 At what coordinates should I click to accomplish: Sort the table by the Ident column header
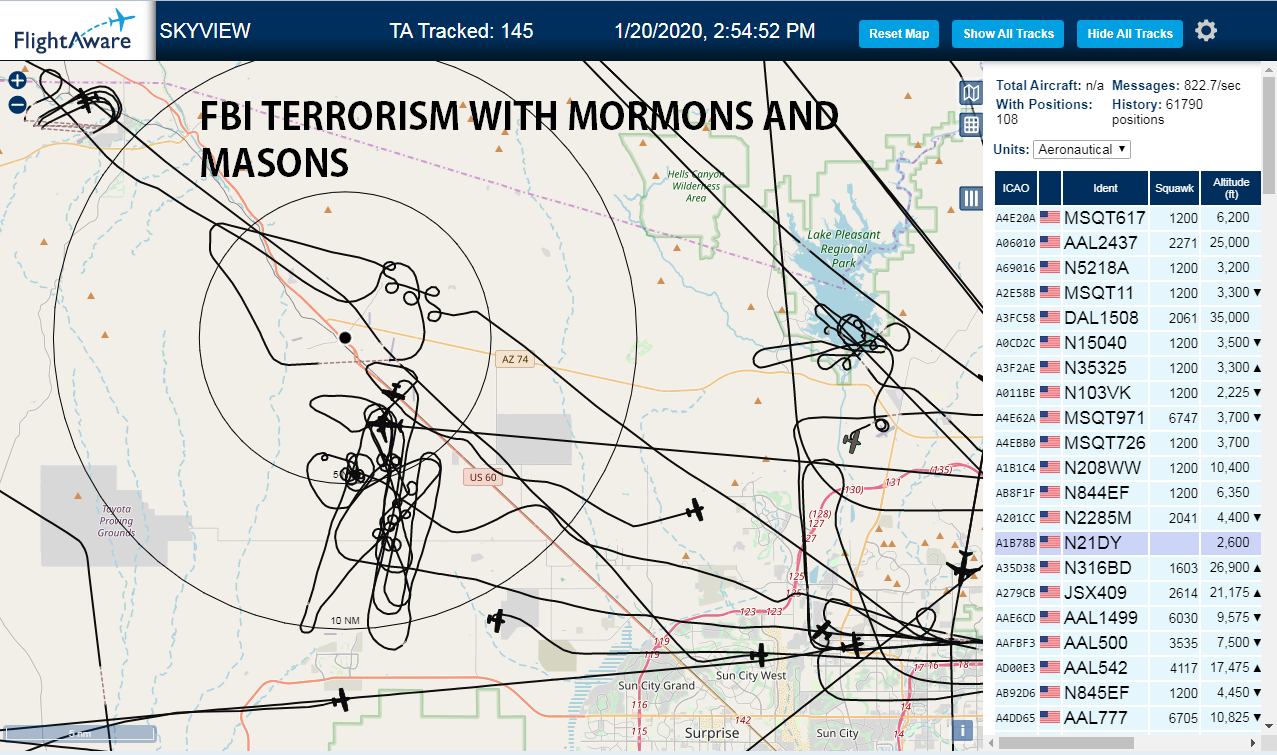coord(1105,187)
